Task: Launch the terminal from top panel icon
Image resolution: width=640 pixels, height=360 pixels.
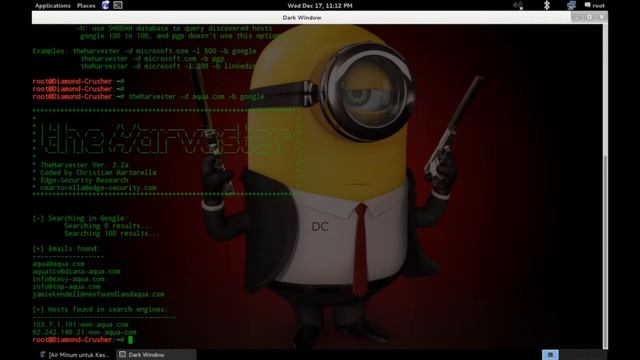Action: (118, 5)
